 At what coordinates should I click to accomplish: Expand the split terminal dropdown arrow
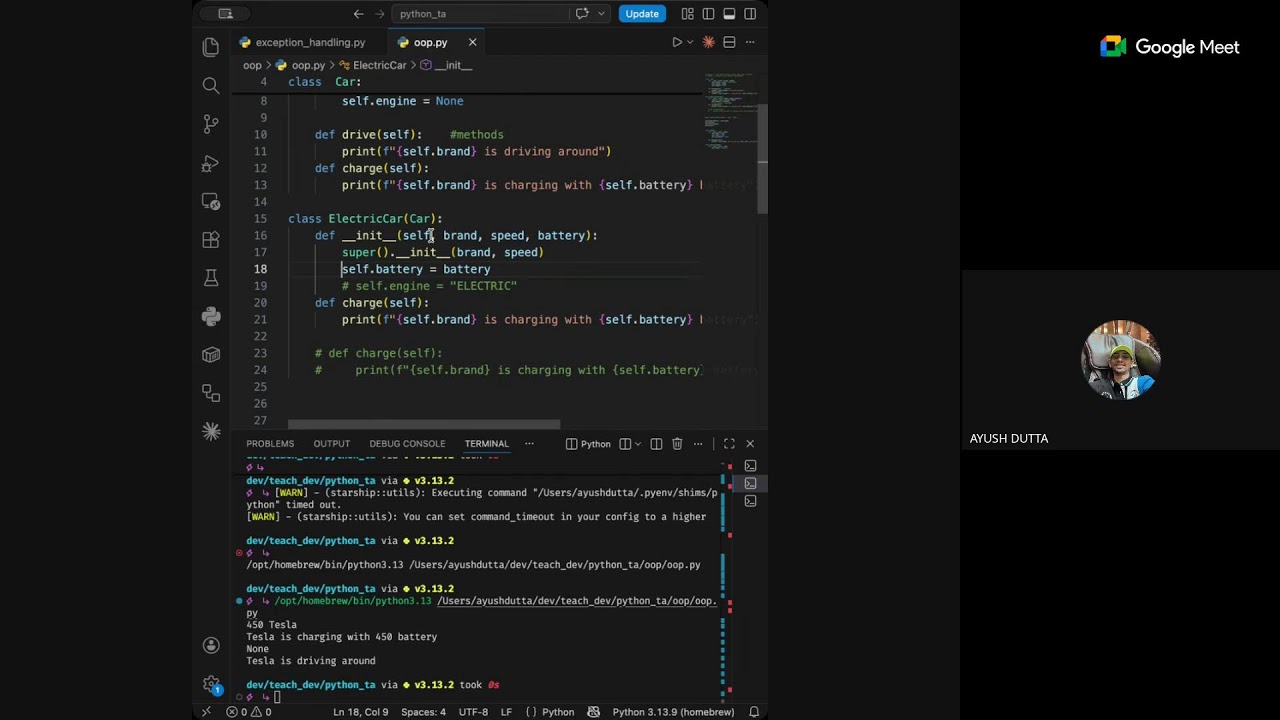(640, 444)
